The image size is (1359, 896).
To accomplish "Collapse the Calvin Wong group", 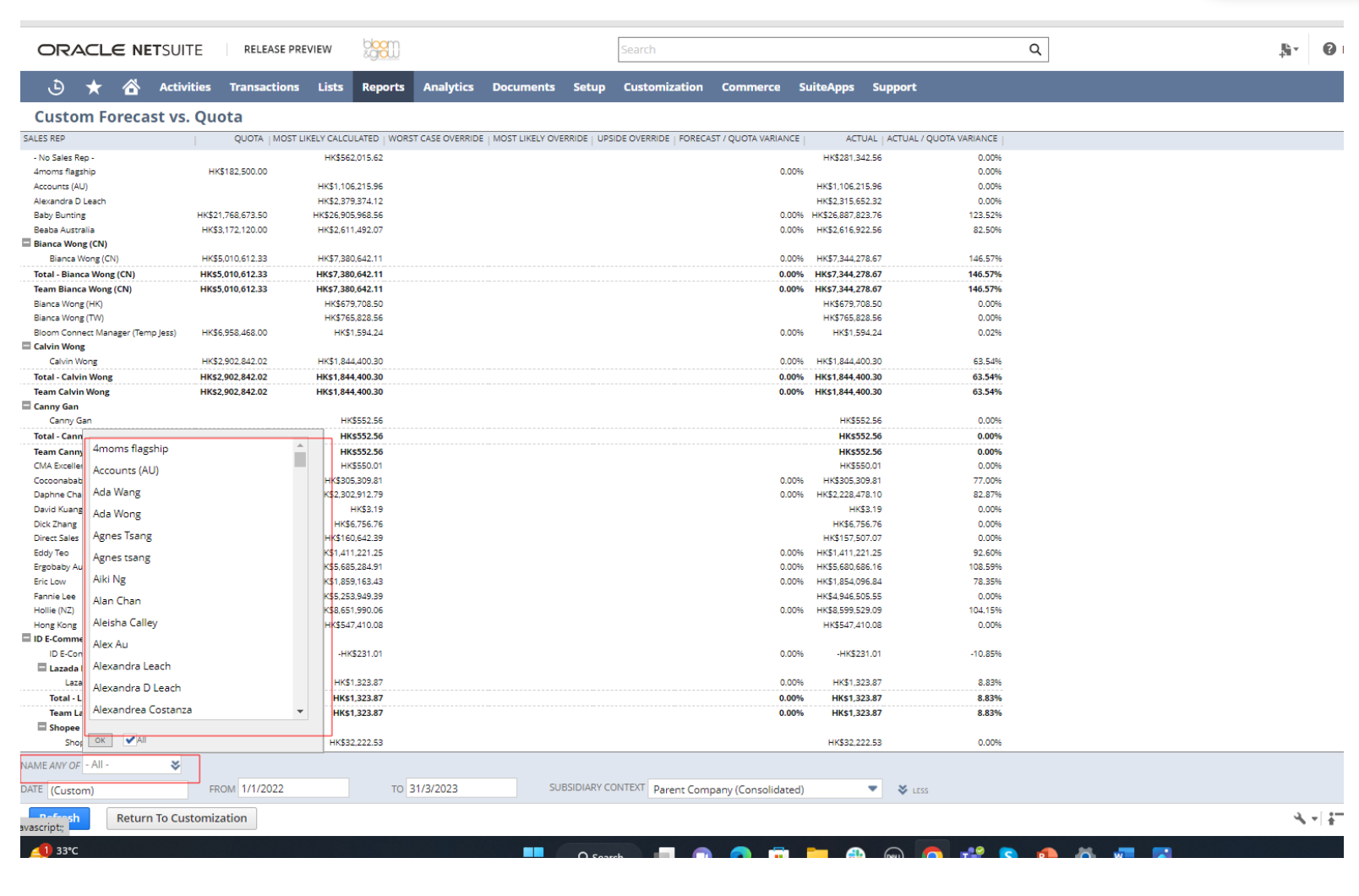I will [x=26, y=346].
